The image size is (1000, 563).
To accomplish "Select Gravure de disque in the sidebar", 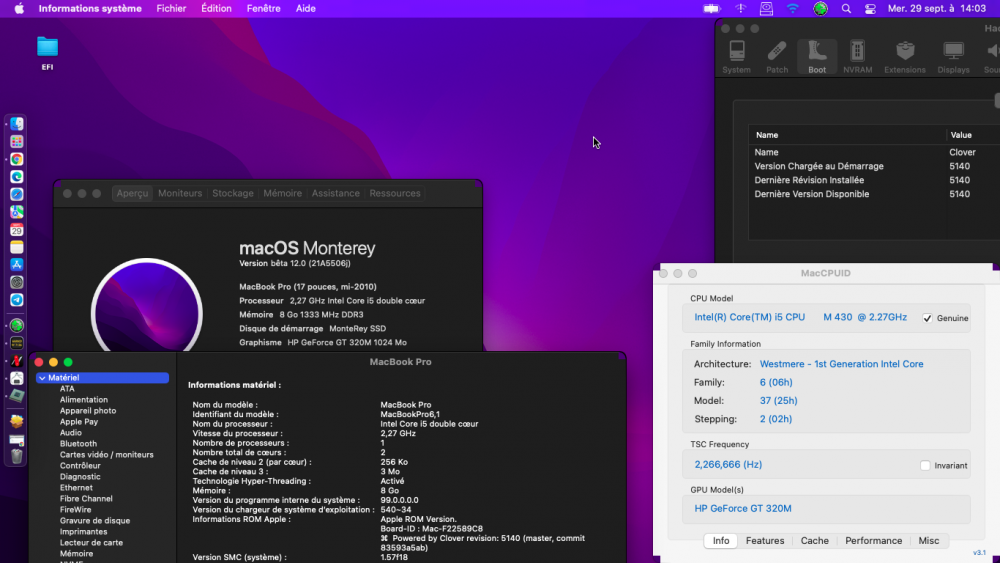I will [x=94, y=521].
